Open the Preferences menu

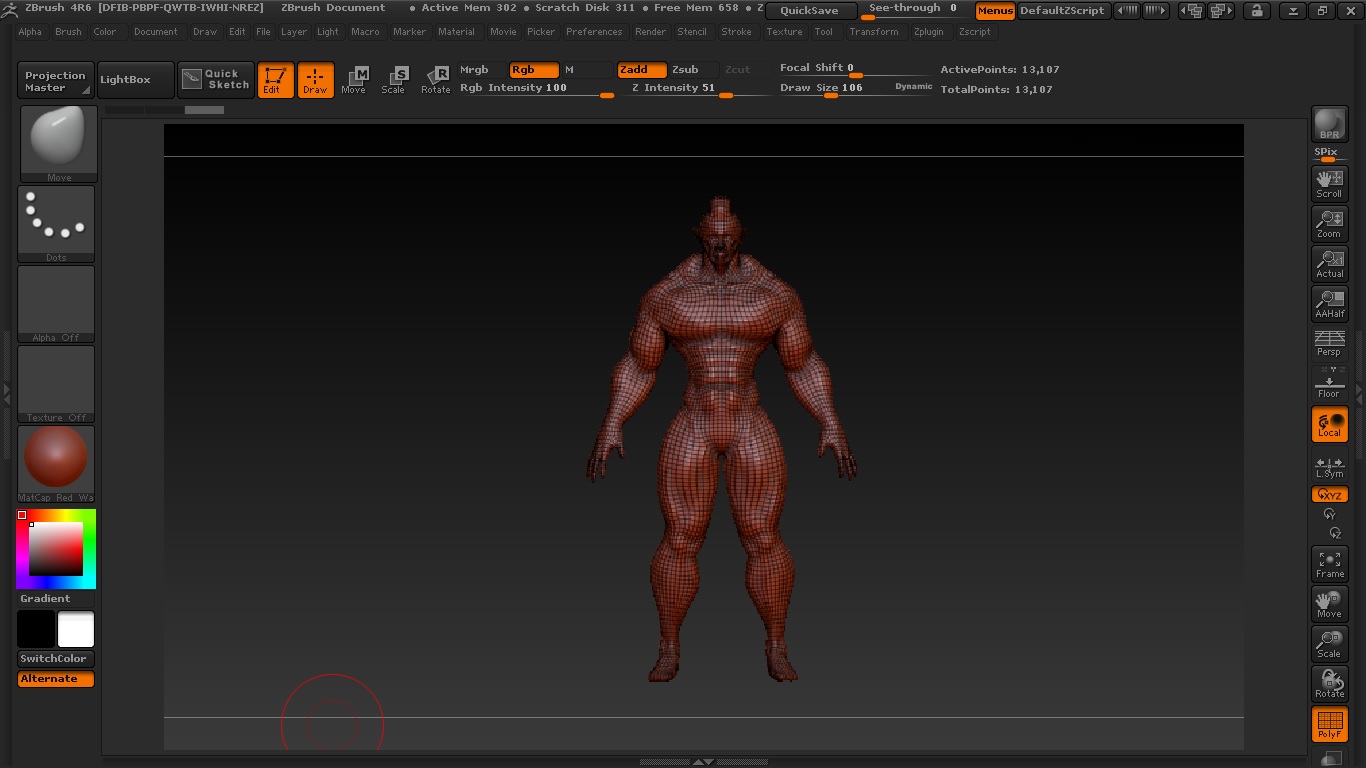click(594, 32)
